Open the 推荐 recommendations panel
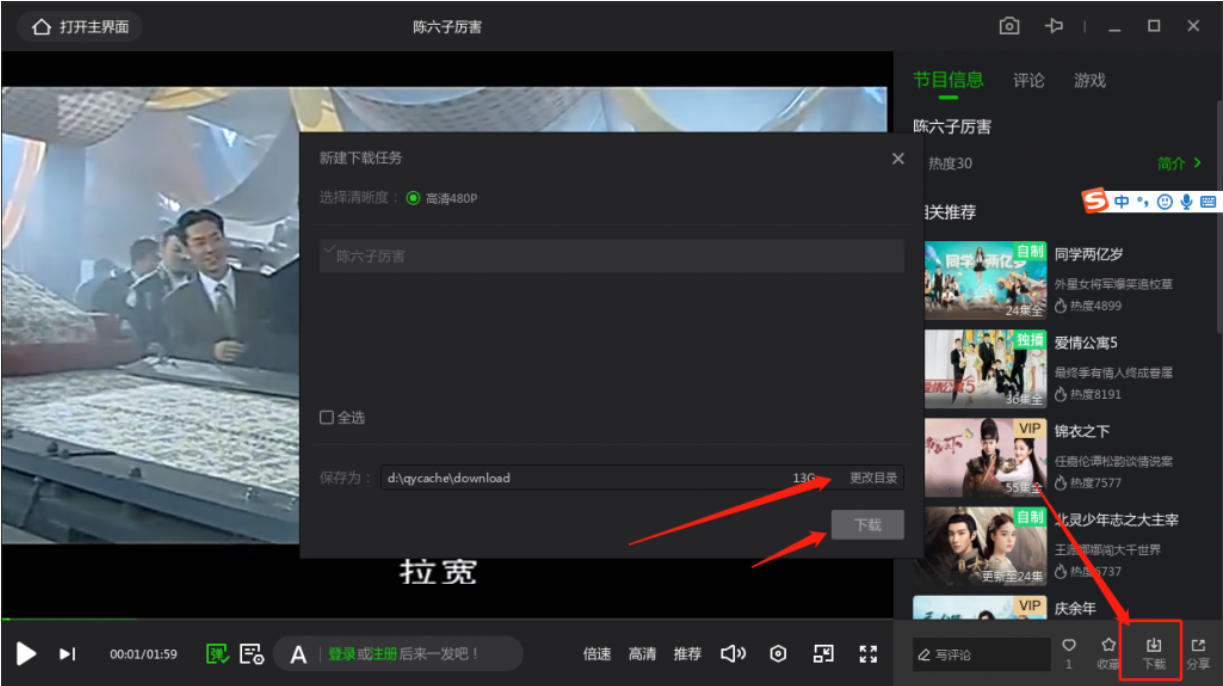 pyautogui.click(x=687, y=654)
